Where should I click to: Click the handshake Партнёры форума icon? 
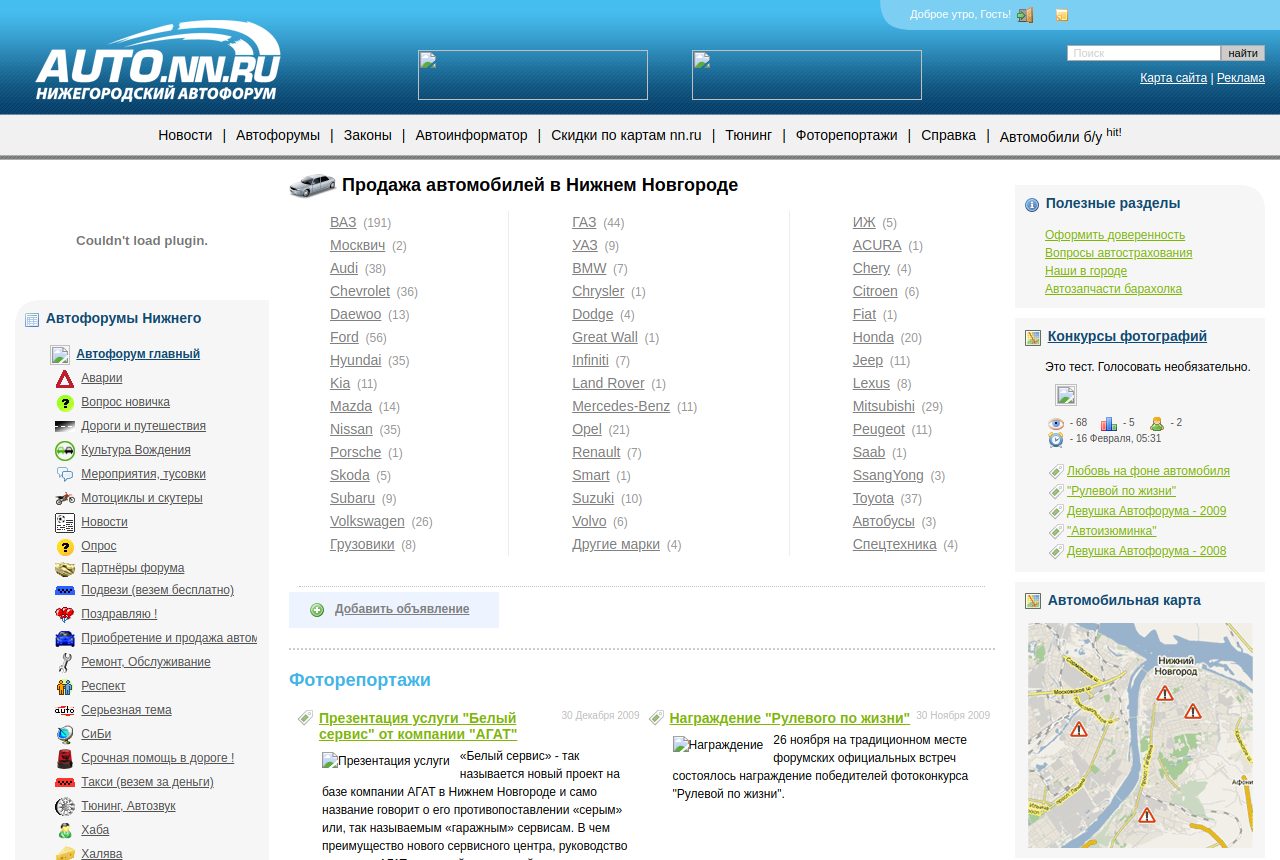pos(65,569)
